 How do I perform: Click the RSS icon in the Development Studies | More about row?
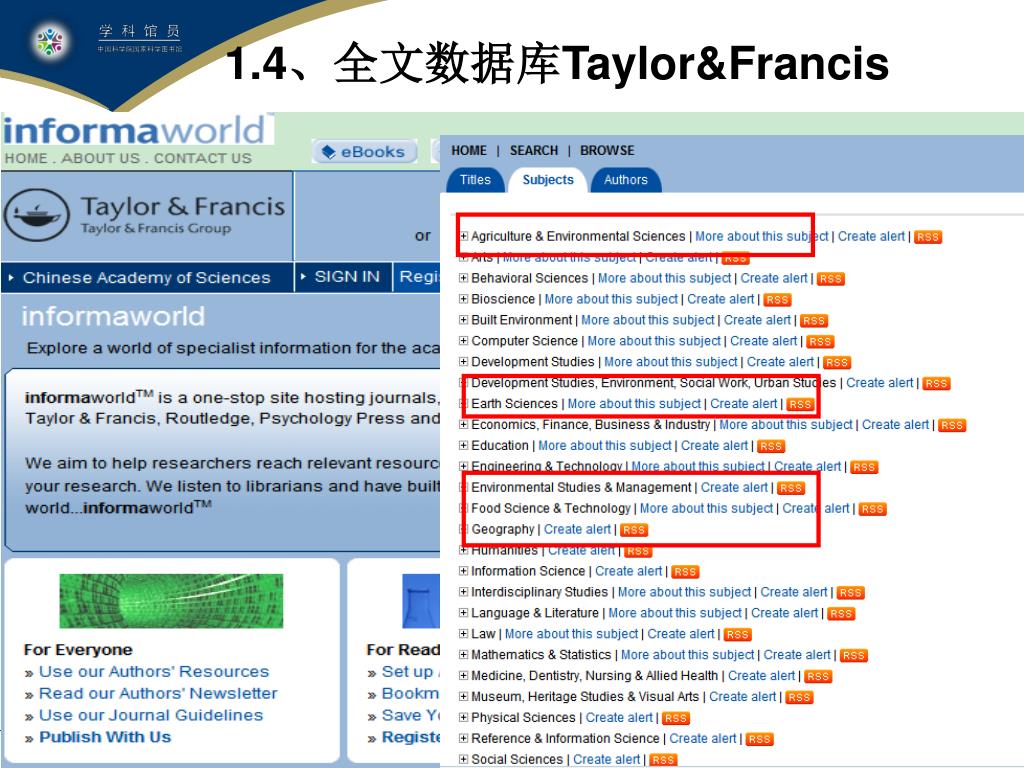pos(837,362)
